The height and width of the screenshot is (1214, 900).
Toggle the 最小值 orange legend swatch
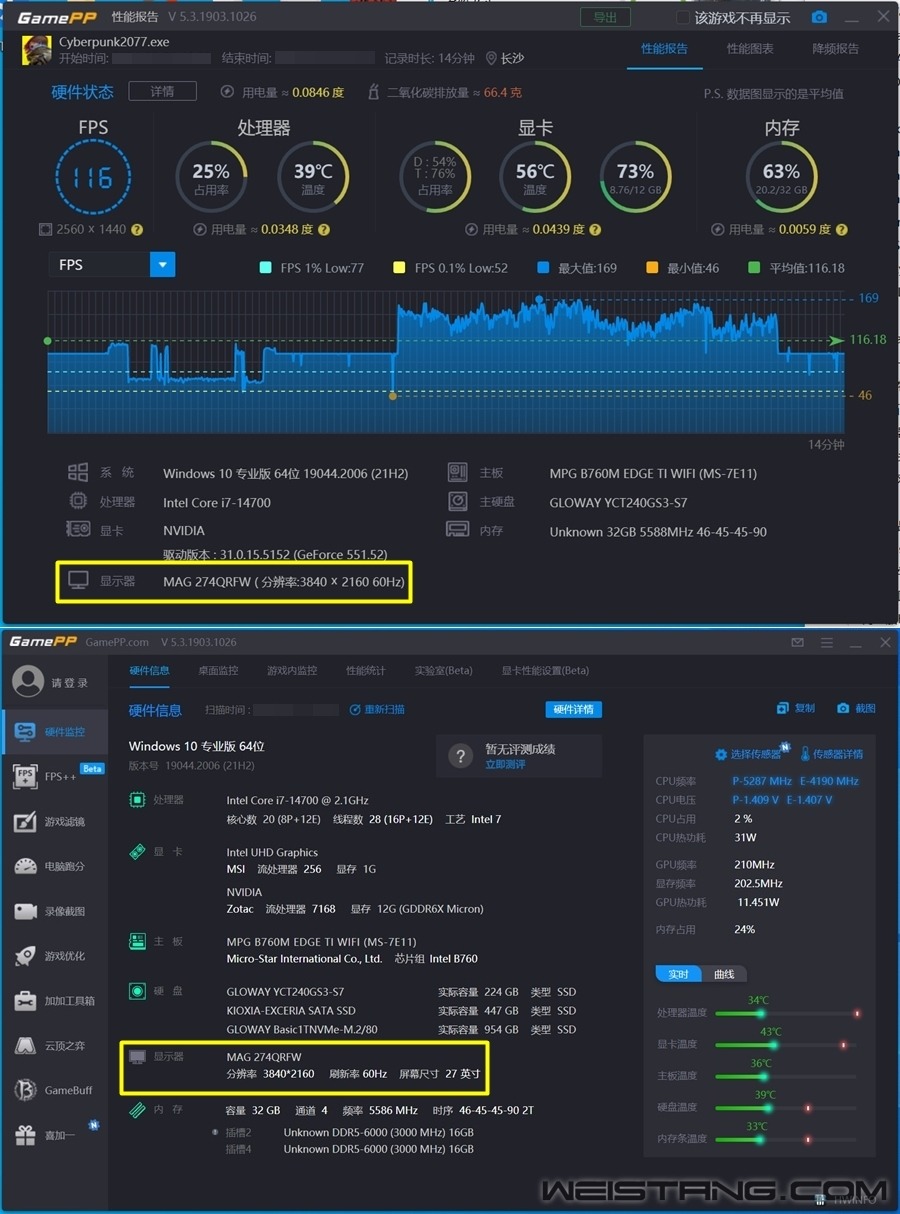652,268
